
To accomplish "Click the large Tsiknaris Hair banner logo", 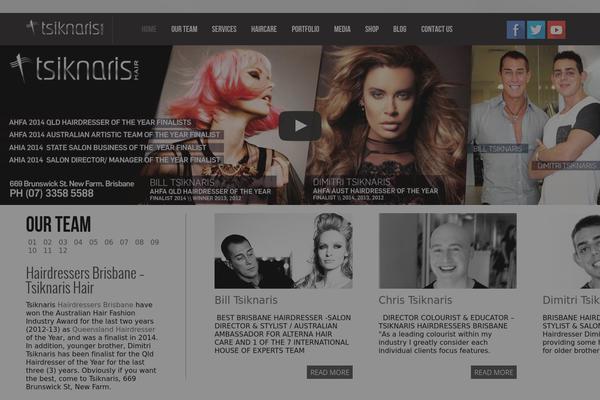I will click(x=75, y=68).
